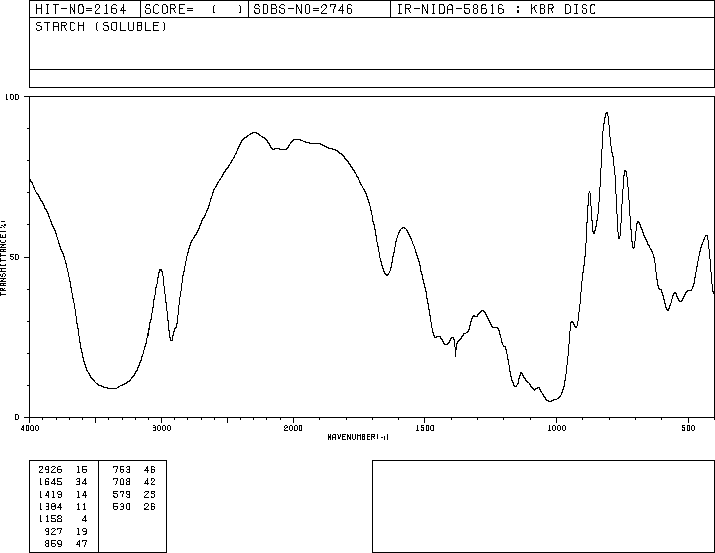Click the 0 label on the y-axis
This screenshot has height=553, width=715.
(x=17, y=417)
